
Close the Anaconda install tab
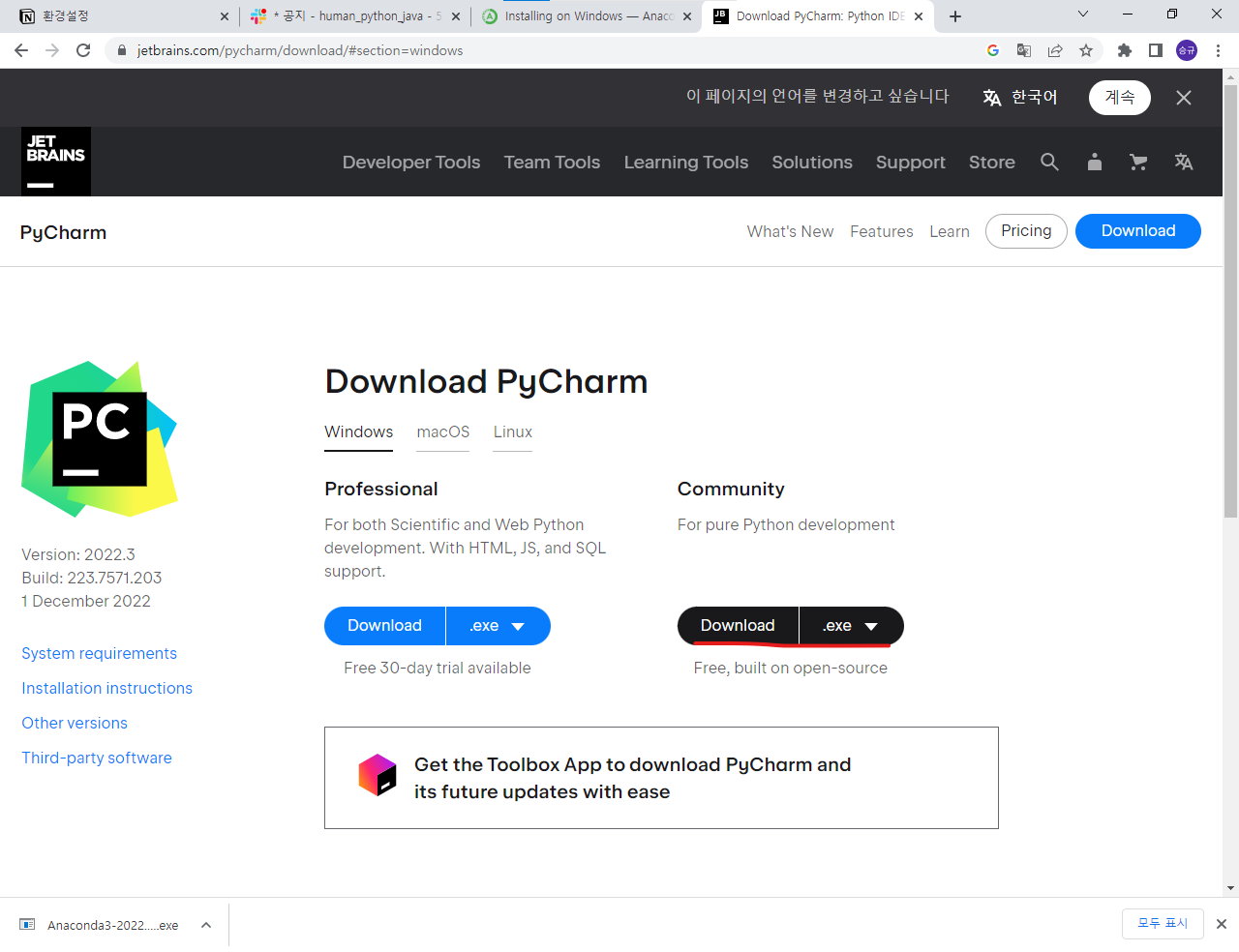click(x=687, y=16)
